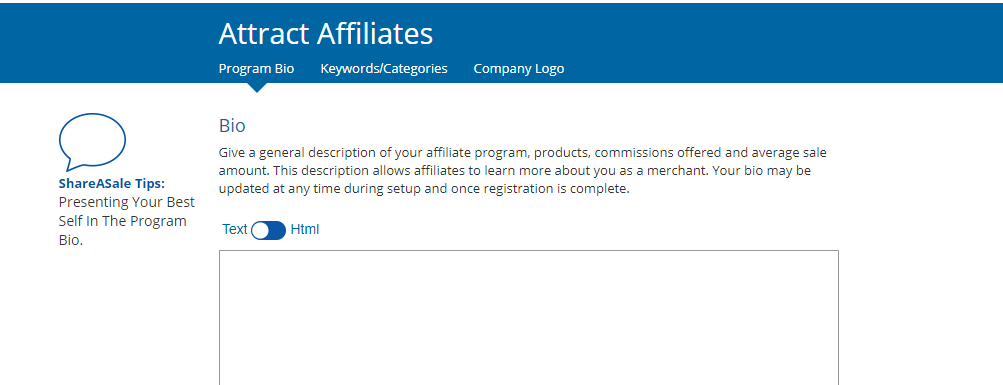Select the Text mode label
The width and height of the screenshot is (1003, 385).
(x=235, y=229)
